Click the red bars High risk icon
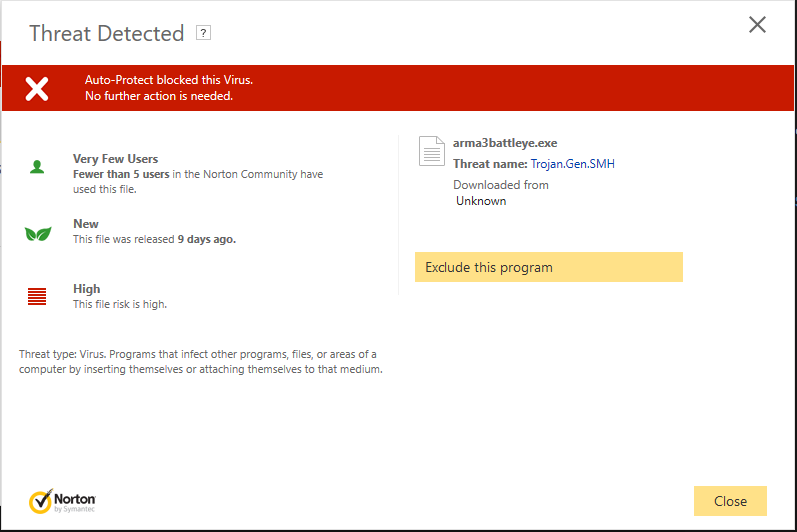 click(37, 296)
